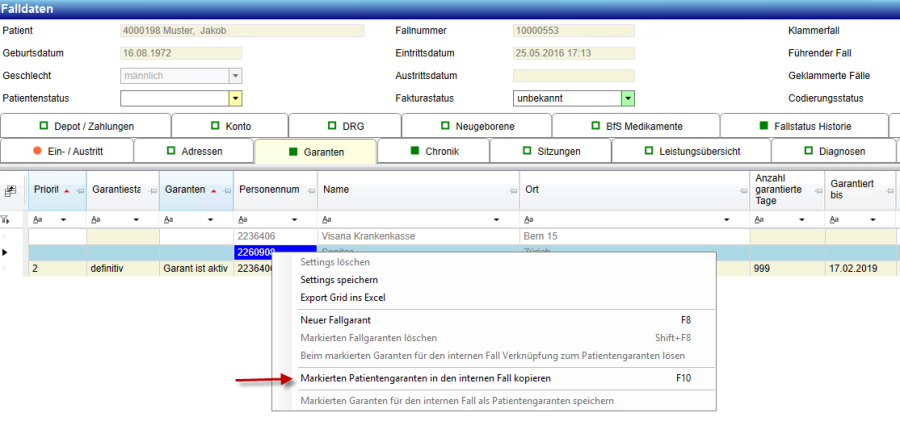The image size is (900, 421).
Task: Click the pin icon in Personennummer column header
Action: [308, 190]
